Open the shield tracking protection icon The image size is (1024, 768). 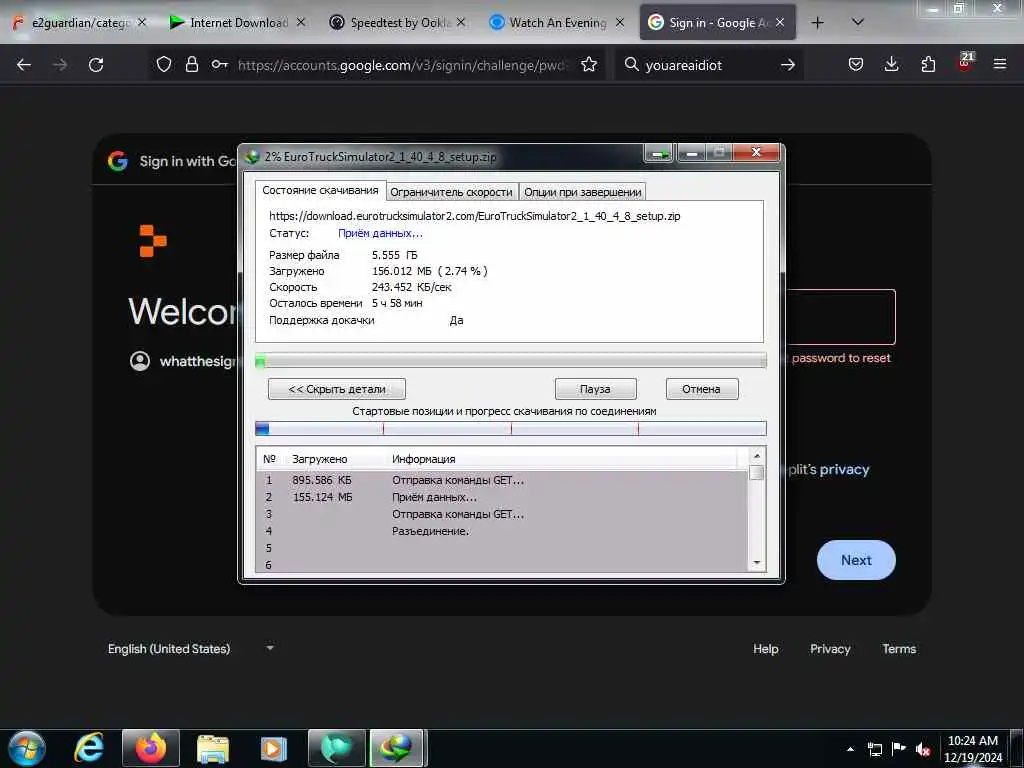[164, 64]
